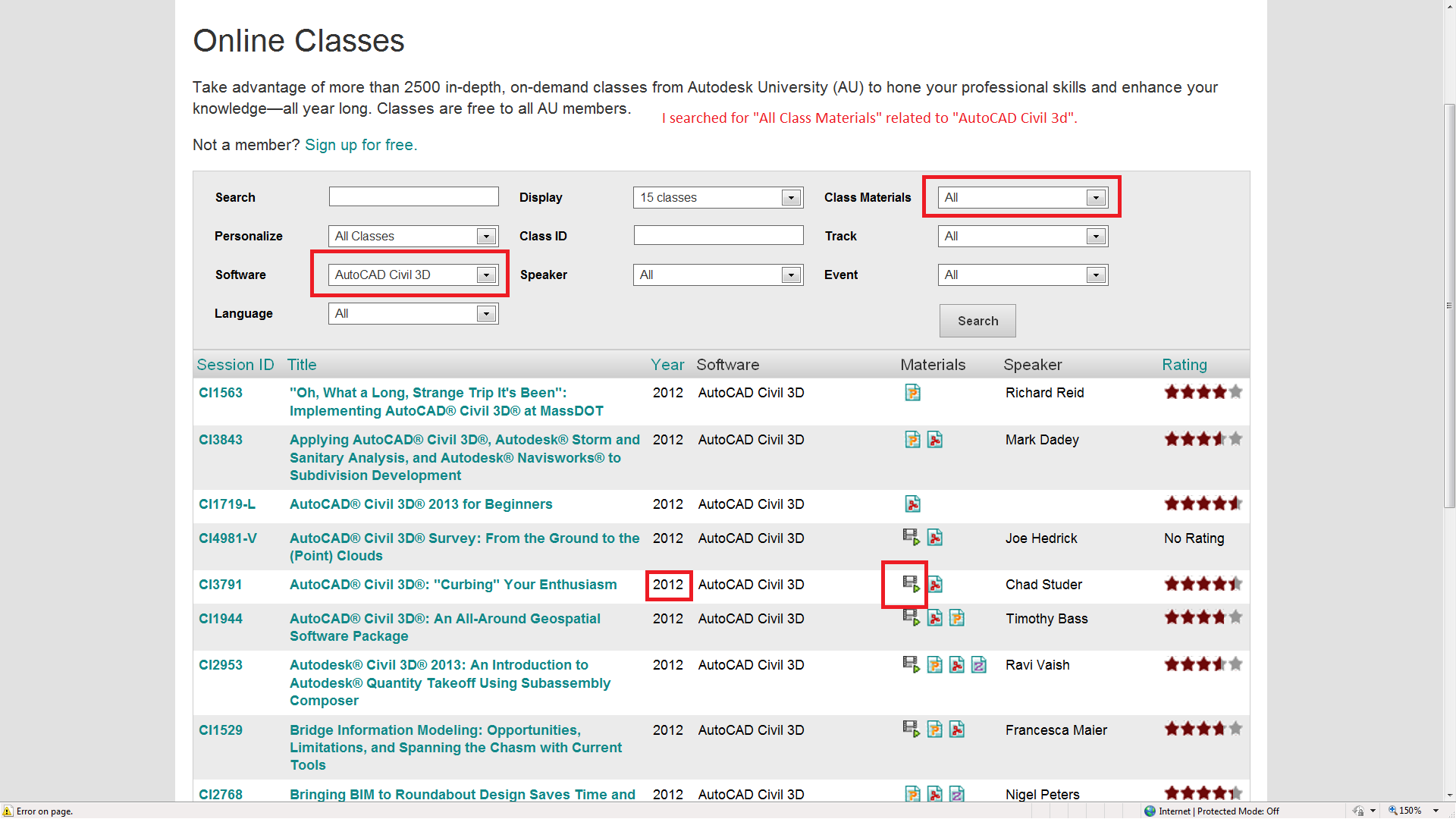Play video icon for Chad Studer class
Viewport: 1456px width, 819px height.
coord(912,584)
